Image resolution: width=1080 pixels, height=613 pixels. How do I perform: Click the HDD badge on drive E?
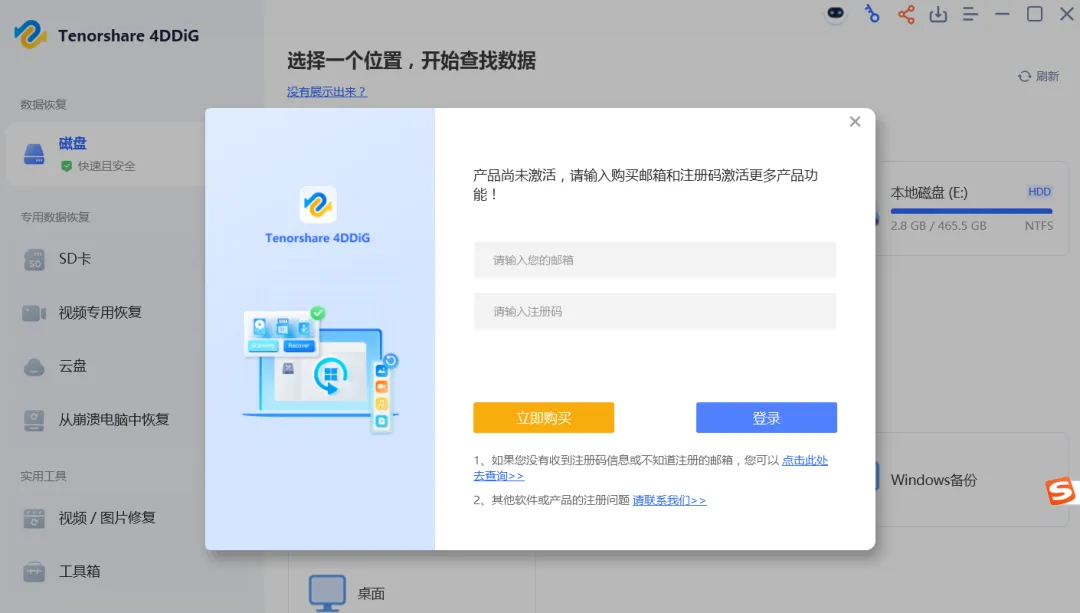(1039, 192)
